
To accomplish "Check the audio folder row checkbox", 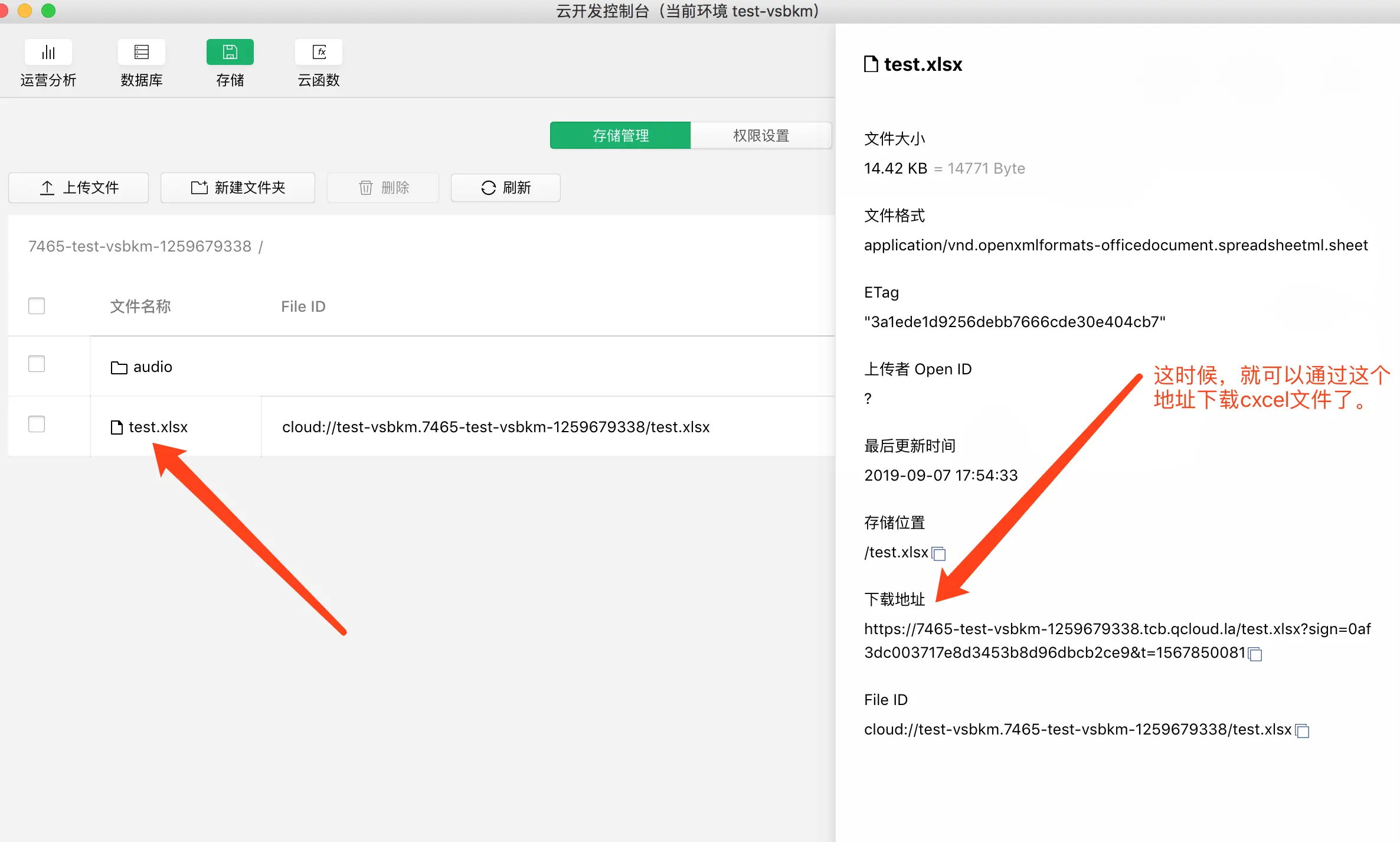I will pos(37,364).
